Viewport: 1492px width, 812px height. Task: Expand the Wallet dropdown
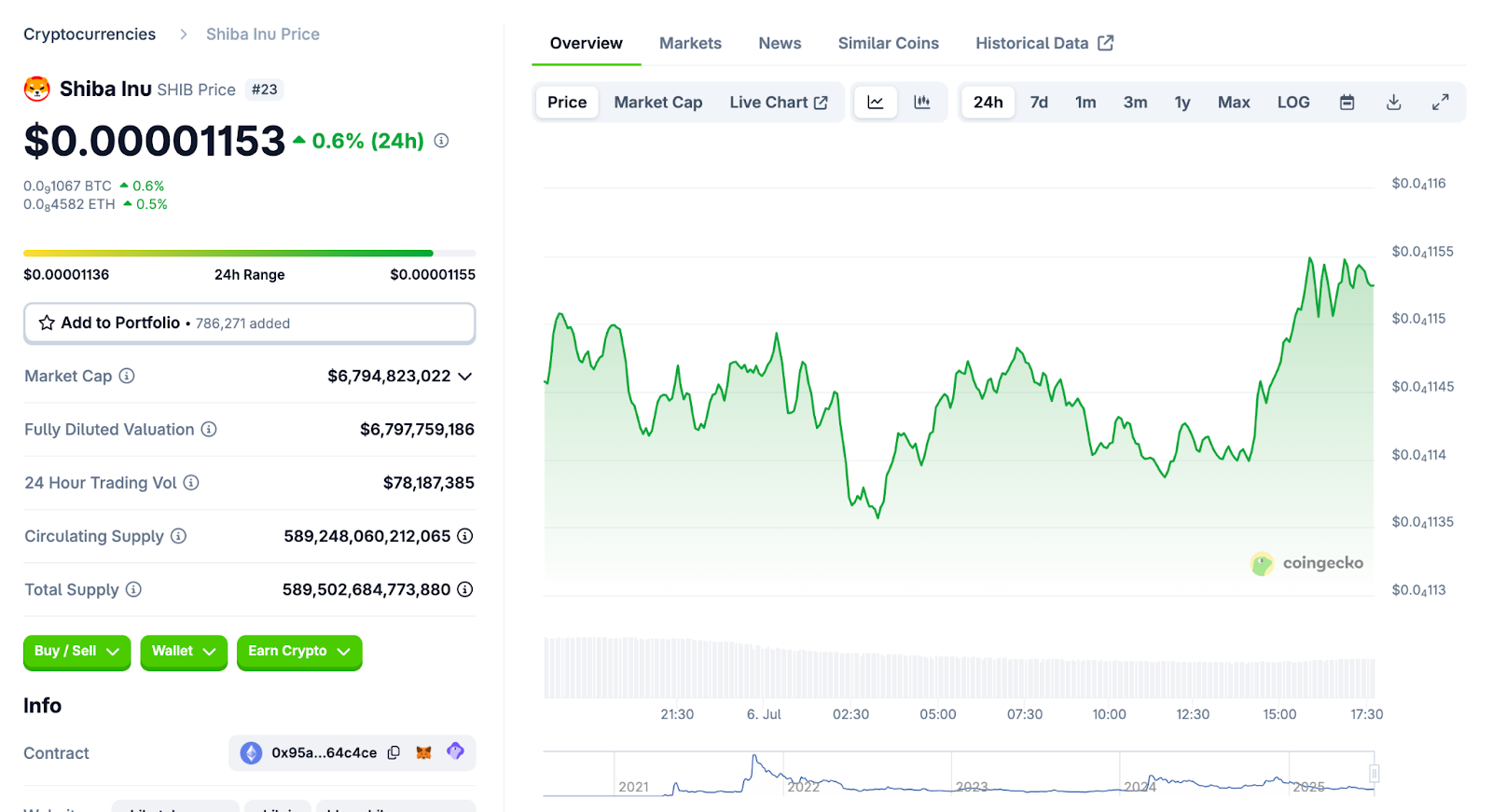click(x=183, y=652)
